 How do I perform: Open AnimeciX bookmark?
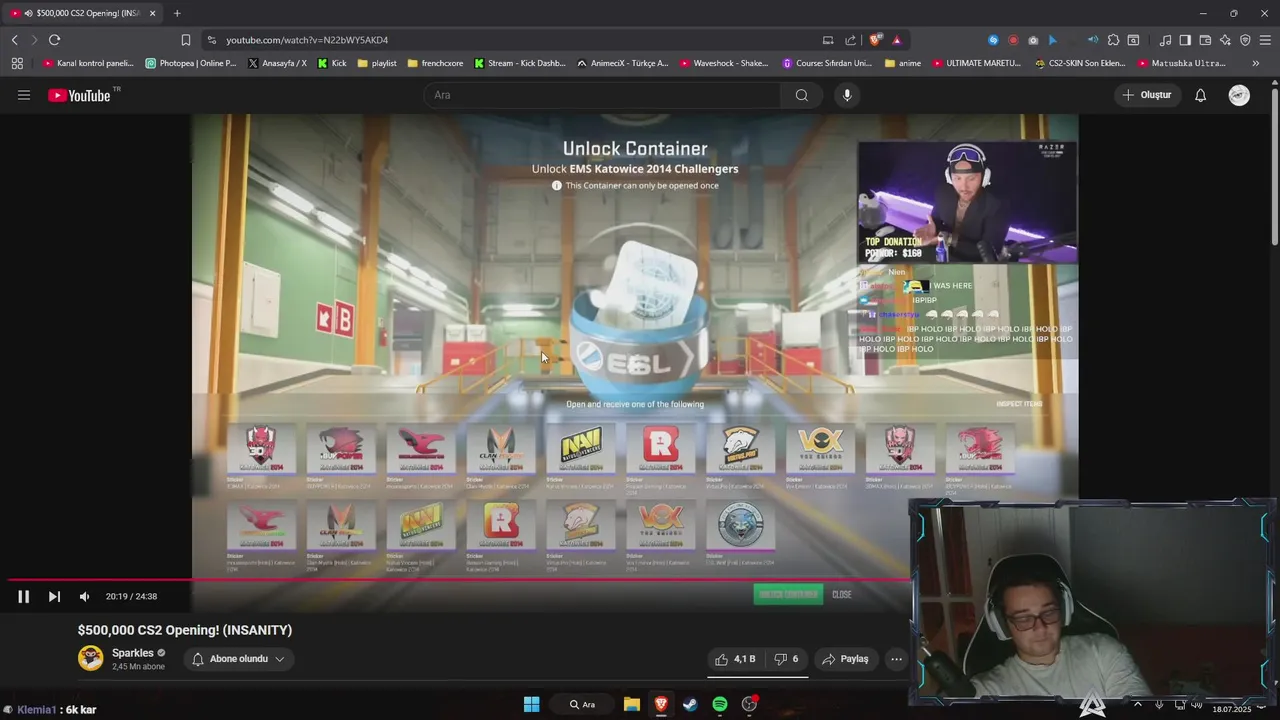(x=623, y=63)
